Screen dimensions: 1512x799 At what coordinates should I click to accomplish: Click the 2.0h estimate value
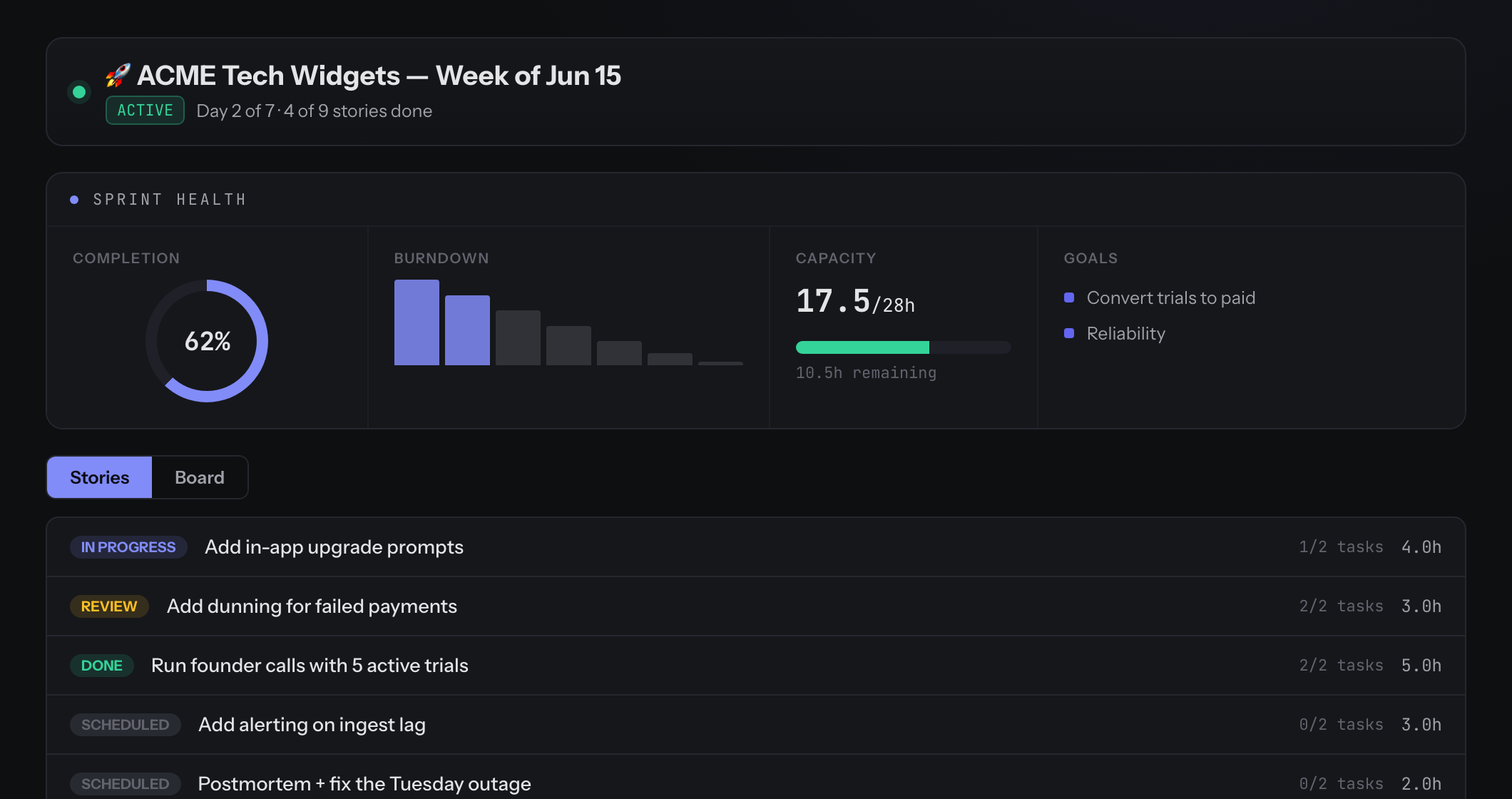pos(1421,784)
